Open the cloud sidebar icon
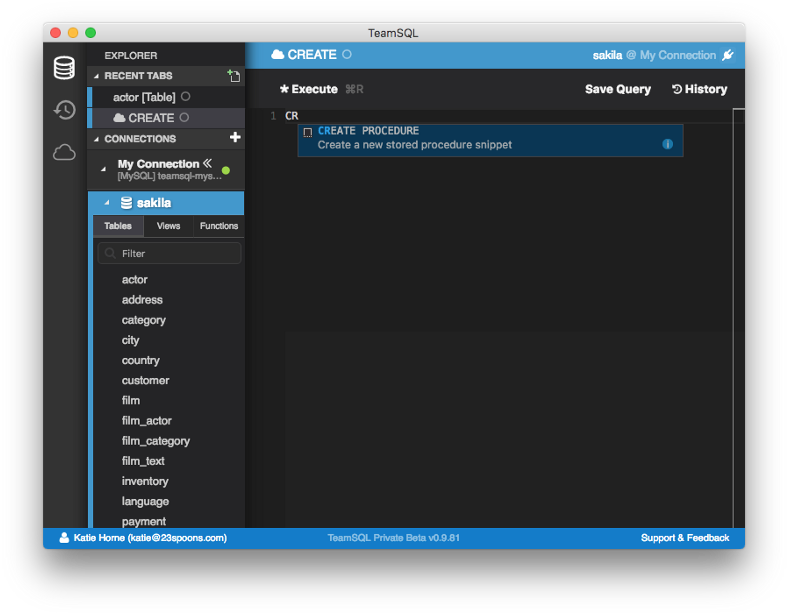 coord(64,152)
